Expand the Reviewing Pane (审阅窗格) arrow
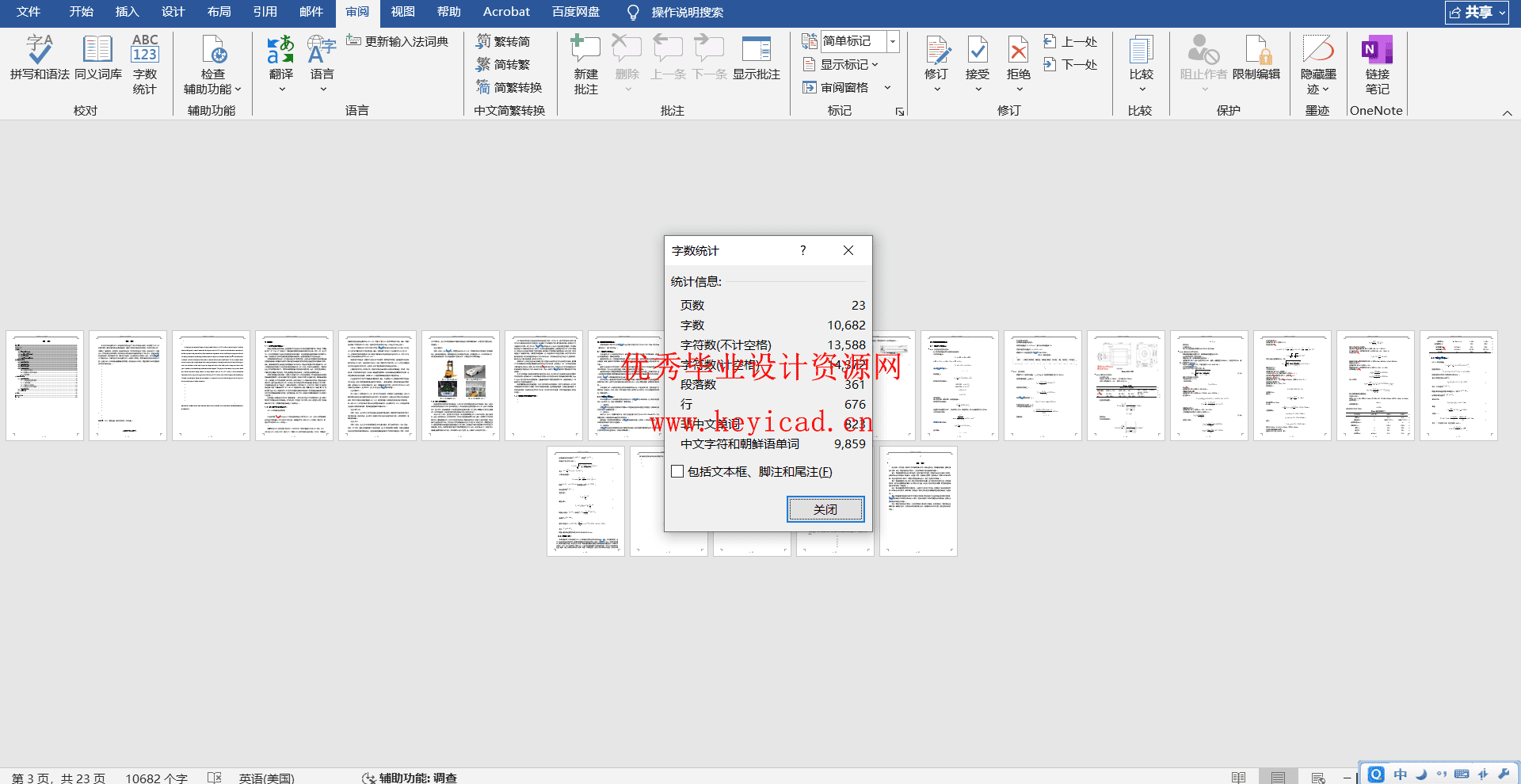Image resolution: width=1521 pixels, height=784 pixels. point(887,87)
